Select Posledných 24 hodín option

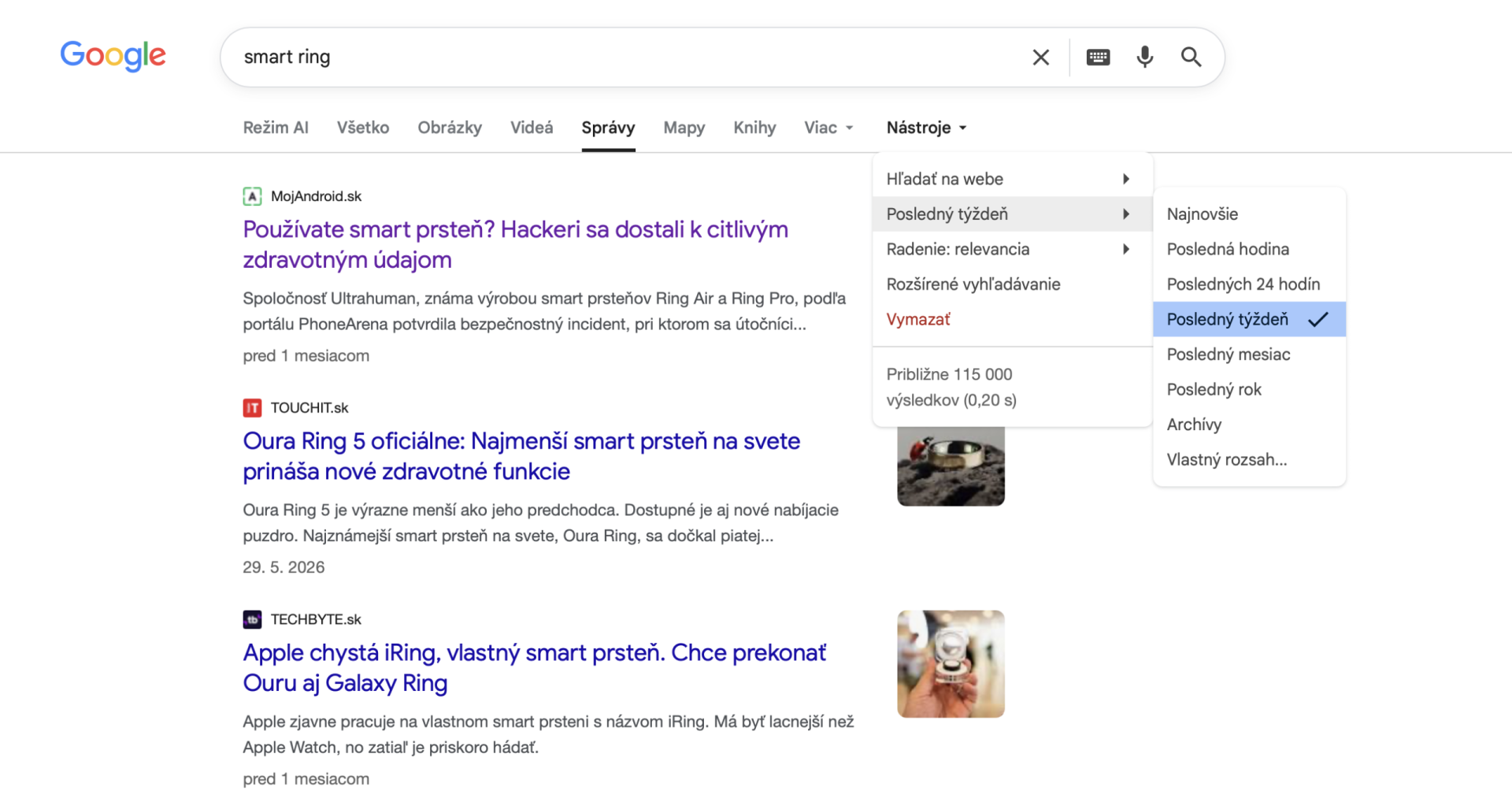point(1249,284)
